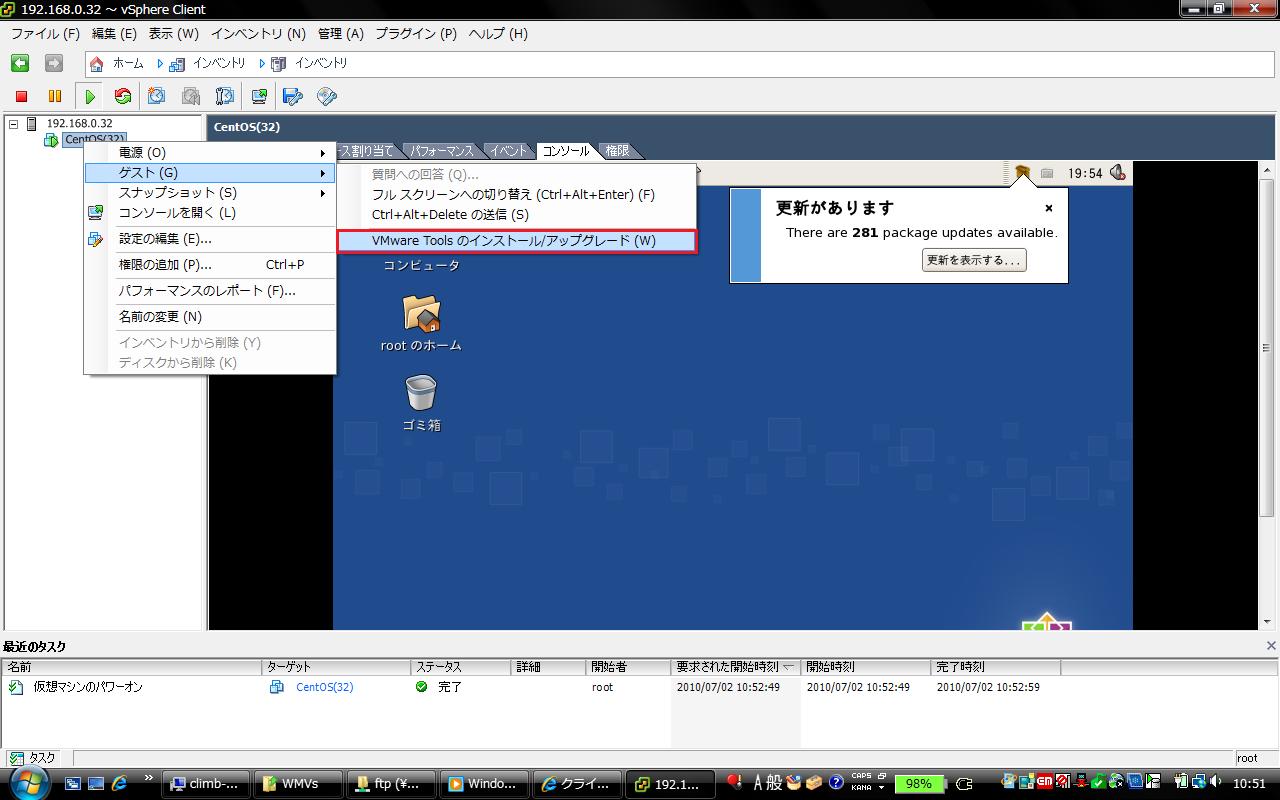The width and height of the screenshot is (1280, 800).
Task: Select the 192.168.0.32 host tree item
Action: 80,124
